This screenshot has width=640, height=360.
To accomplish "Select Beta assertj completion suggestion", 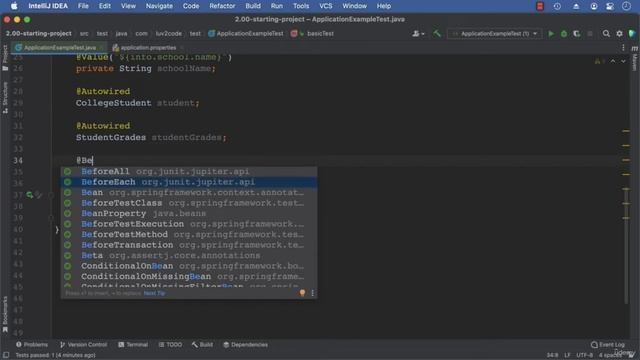I will tap(189, 256).
